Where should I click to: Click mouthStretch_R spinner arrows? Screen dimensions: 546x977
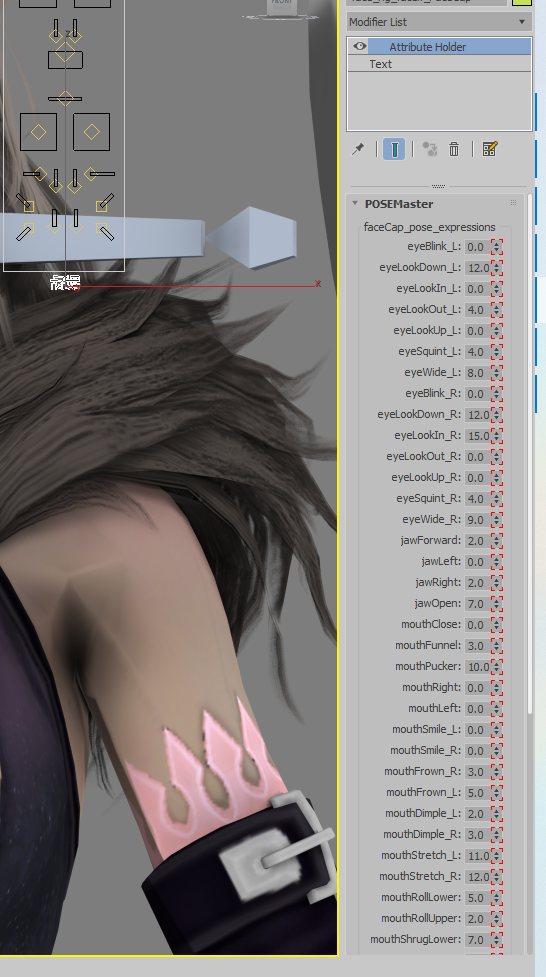pyautogui.click(x=496, y=876)
